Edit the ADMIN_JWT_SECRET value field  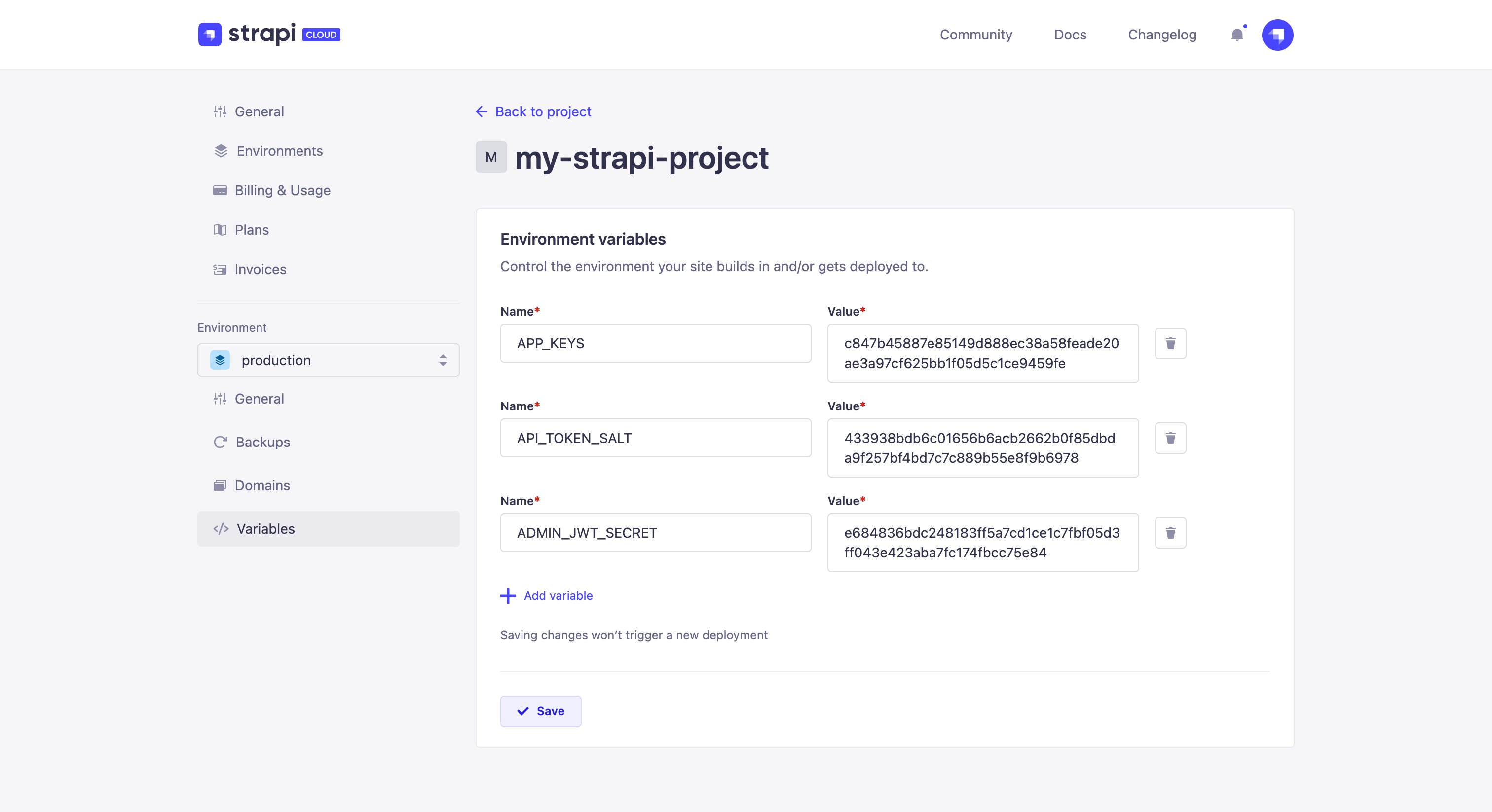[x=983, y=543]
